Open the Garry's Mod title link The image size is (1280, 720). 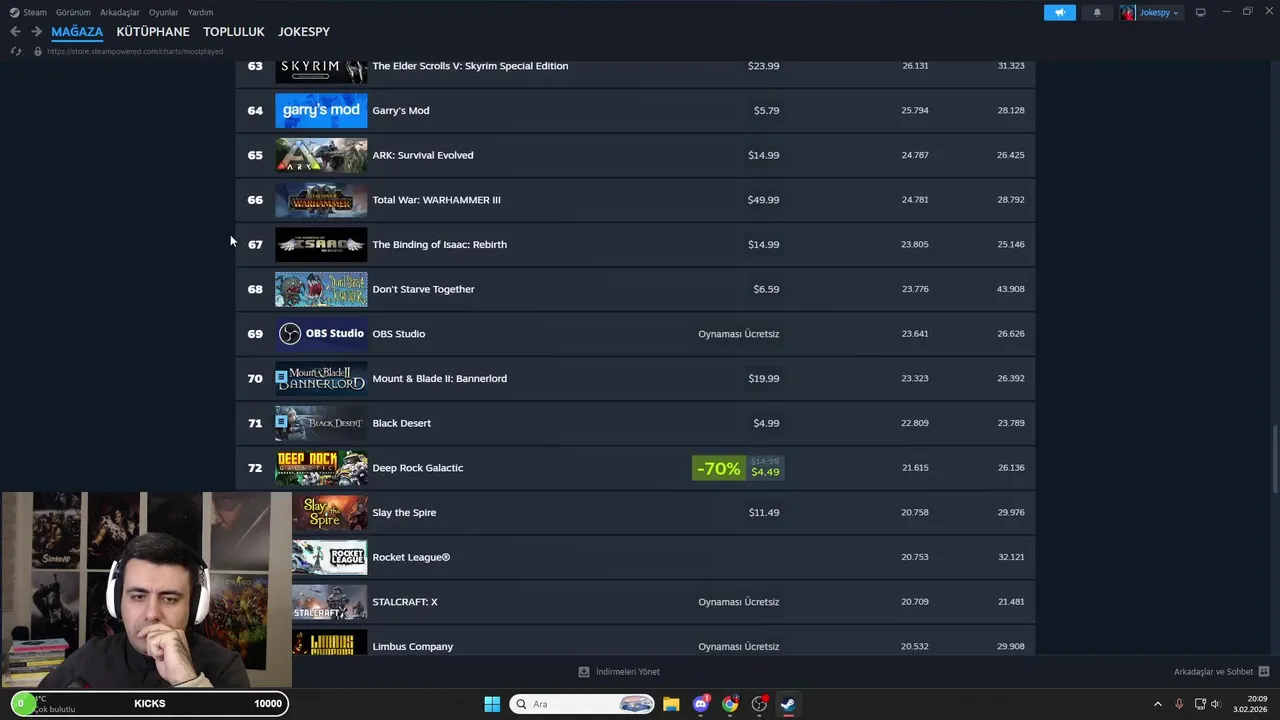click(401, 110)
